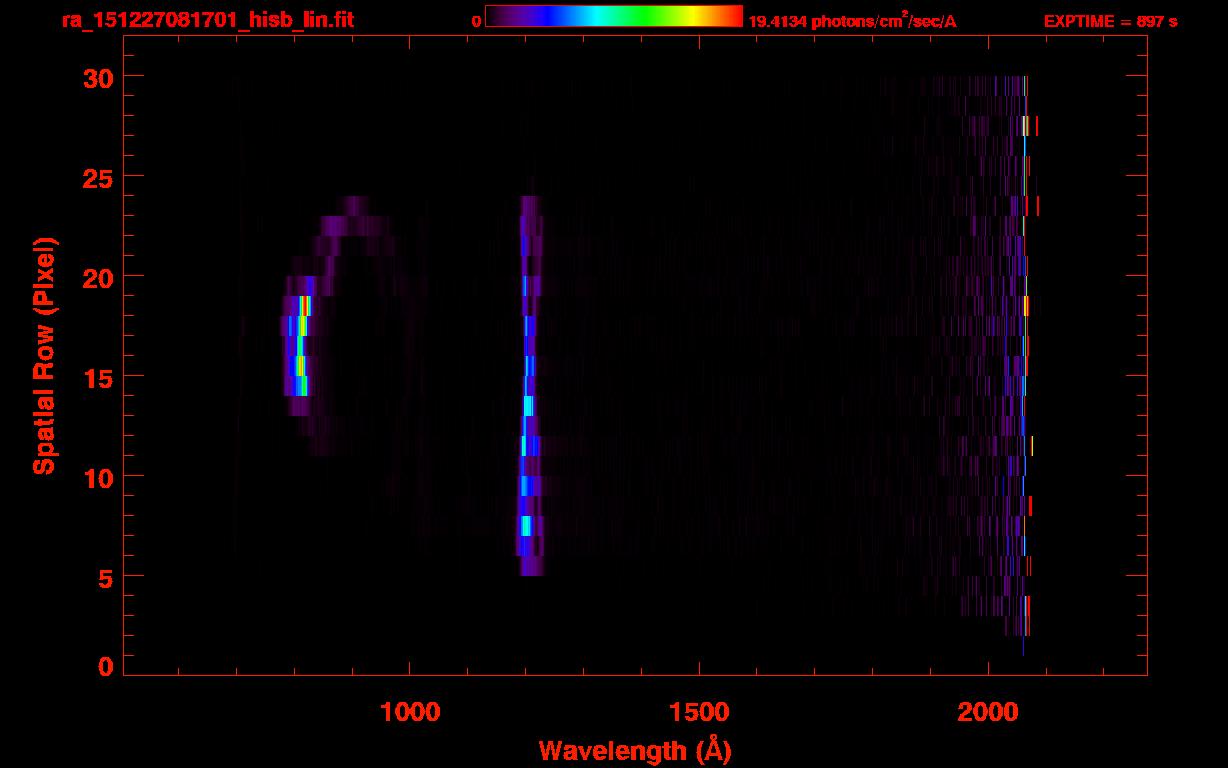Click the bright emission feature near 800 Å

click(x=300, y=345)
